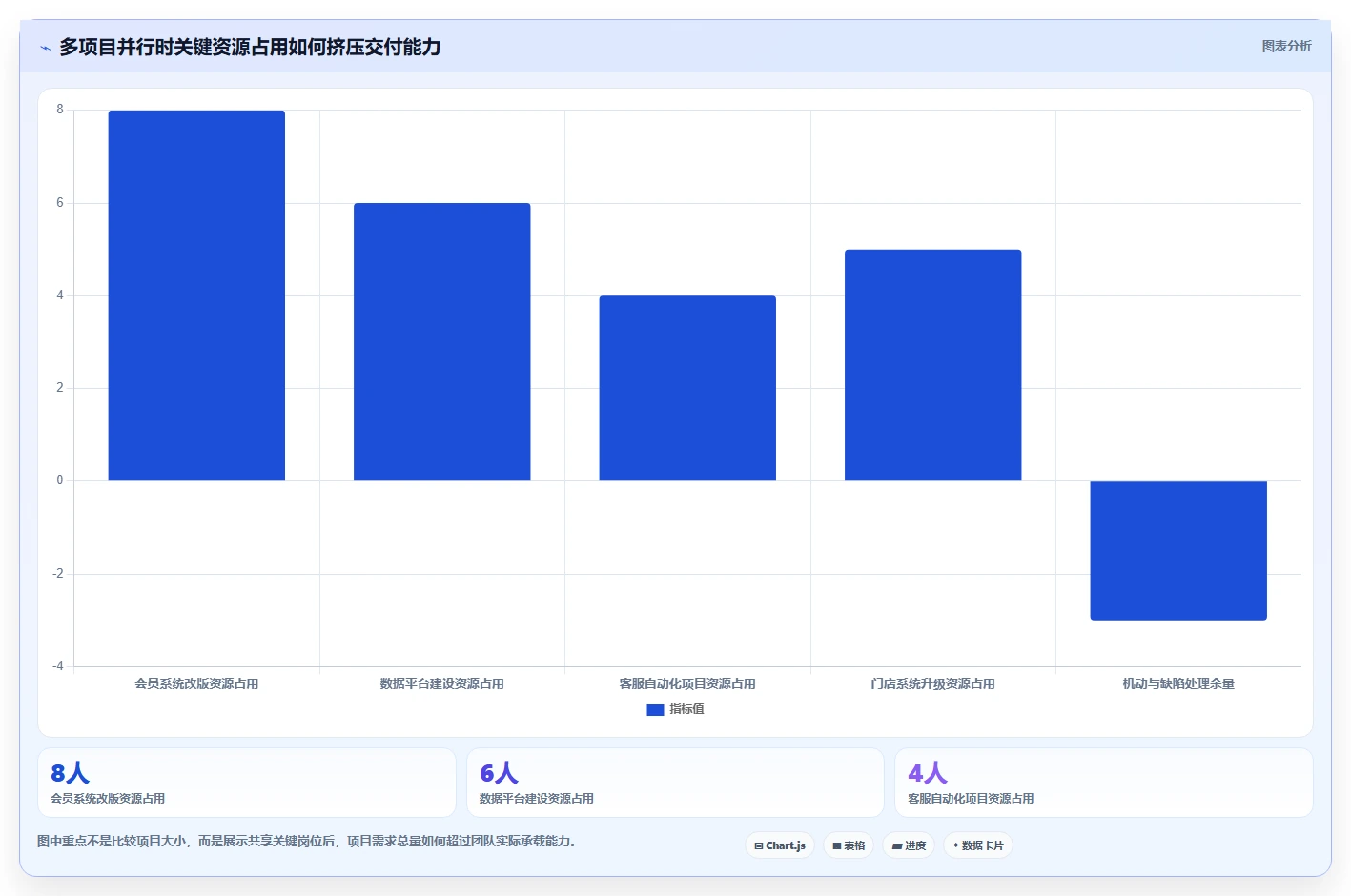
Task: Click the 会员系统改版资源占用 bar
Action: click(196, 295)
